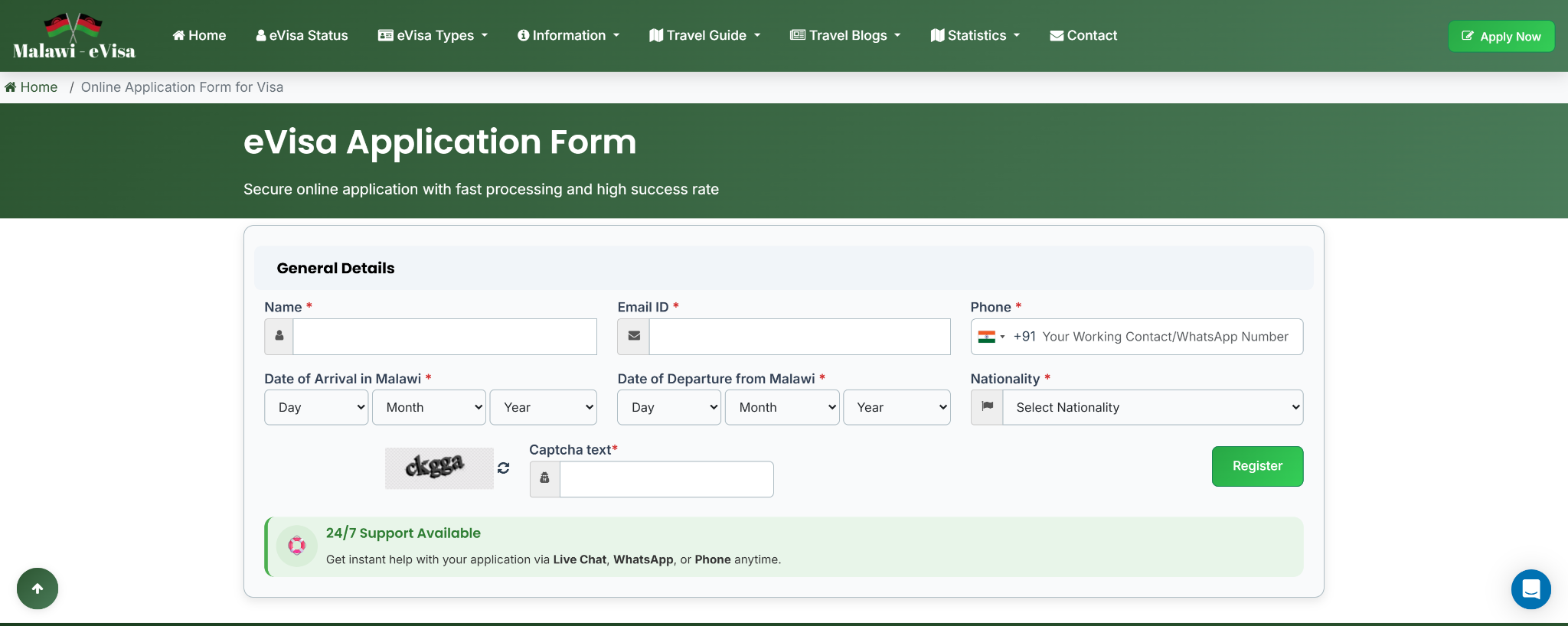Click the Name input field
Screen dimensions: 1568x626
pyautogui.click(x=444, y=337)
